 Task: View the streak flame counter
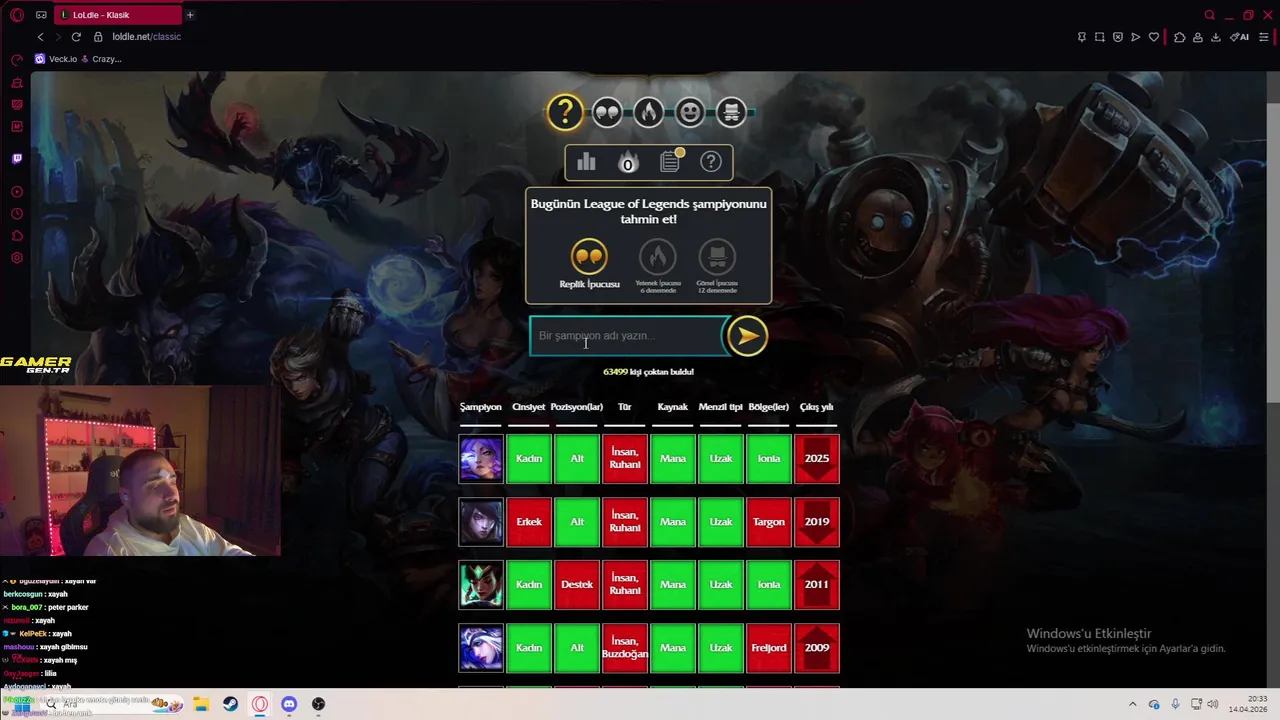[x=628, y=162]
